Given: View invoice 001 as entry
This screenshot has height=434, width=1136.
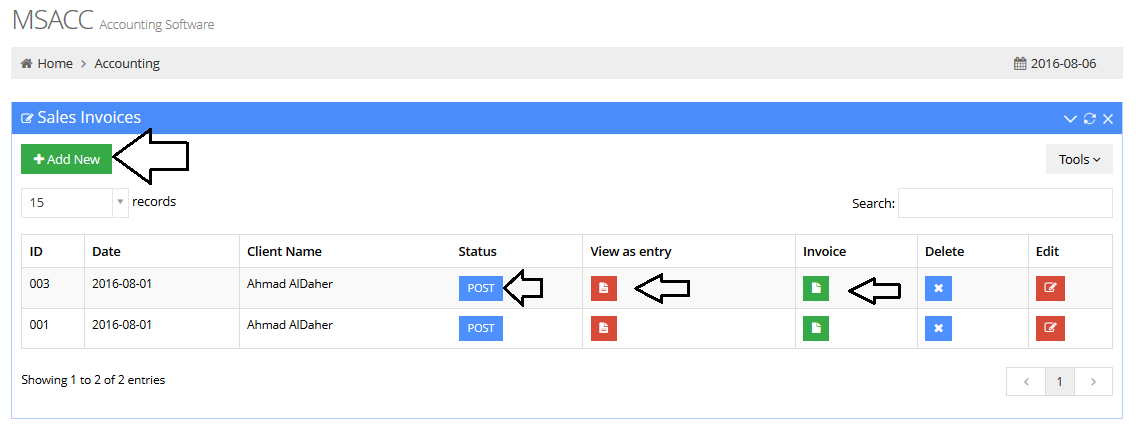Looking at the screenshot, I should (604, 328).
